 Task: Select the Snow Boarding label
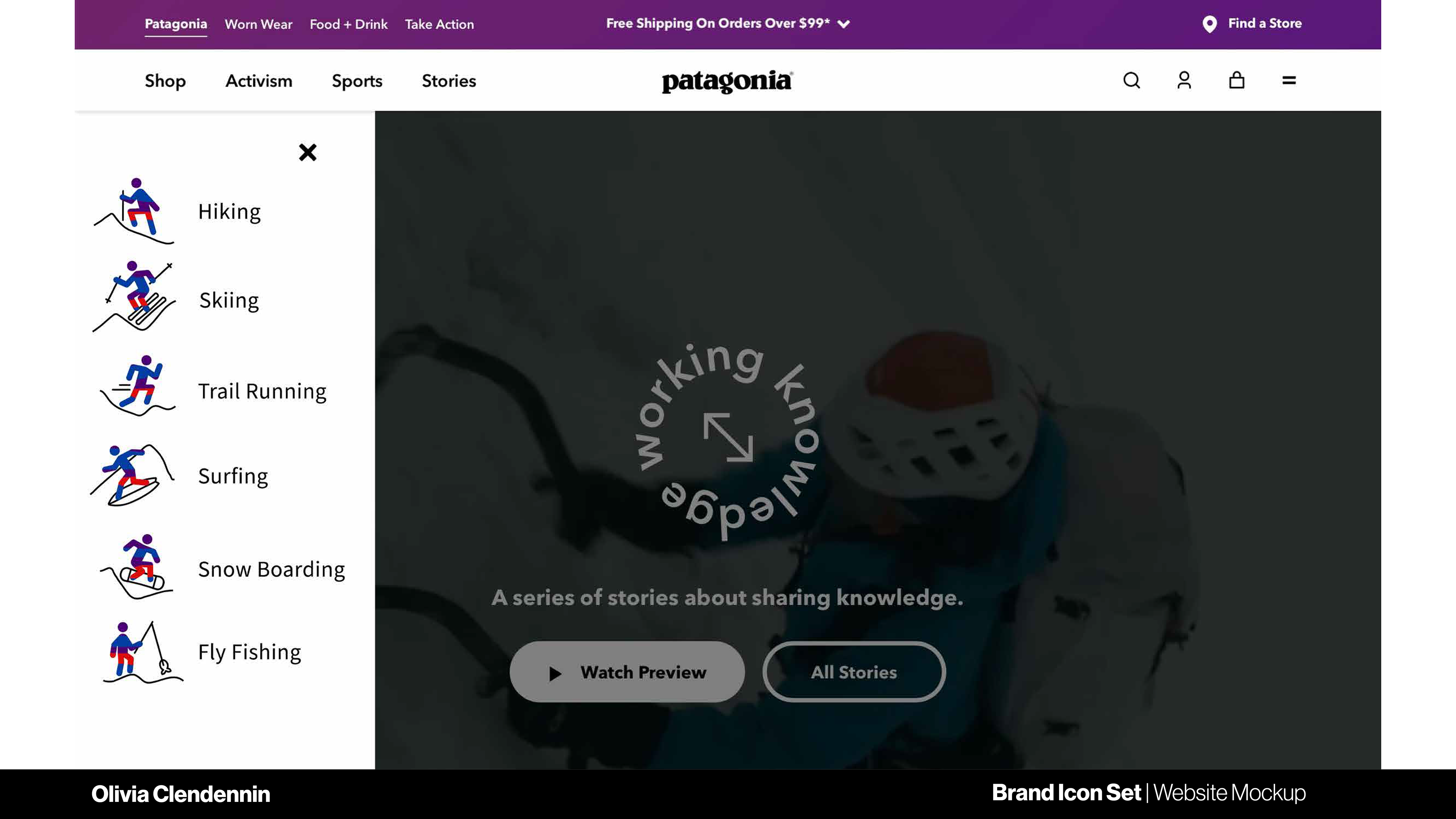coord(272,569)
